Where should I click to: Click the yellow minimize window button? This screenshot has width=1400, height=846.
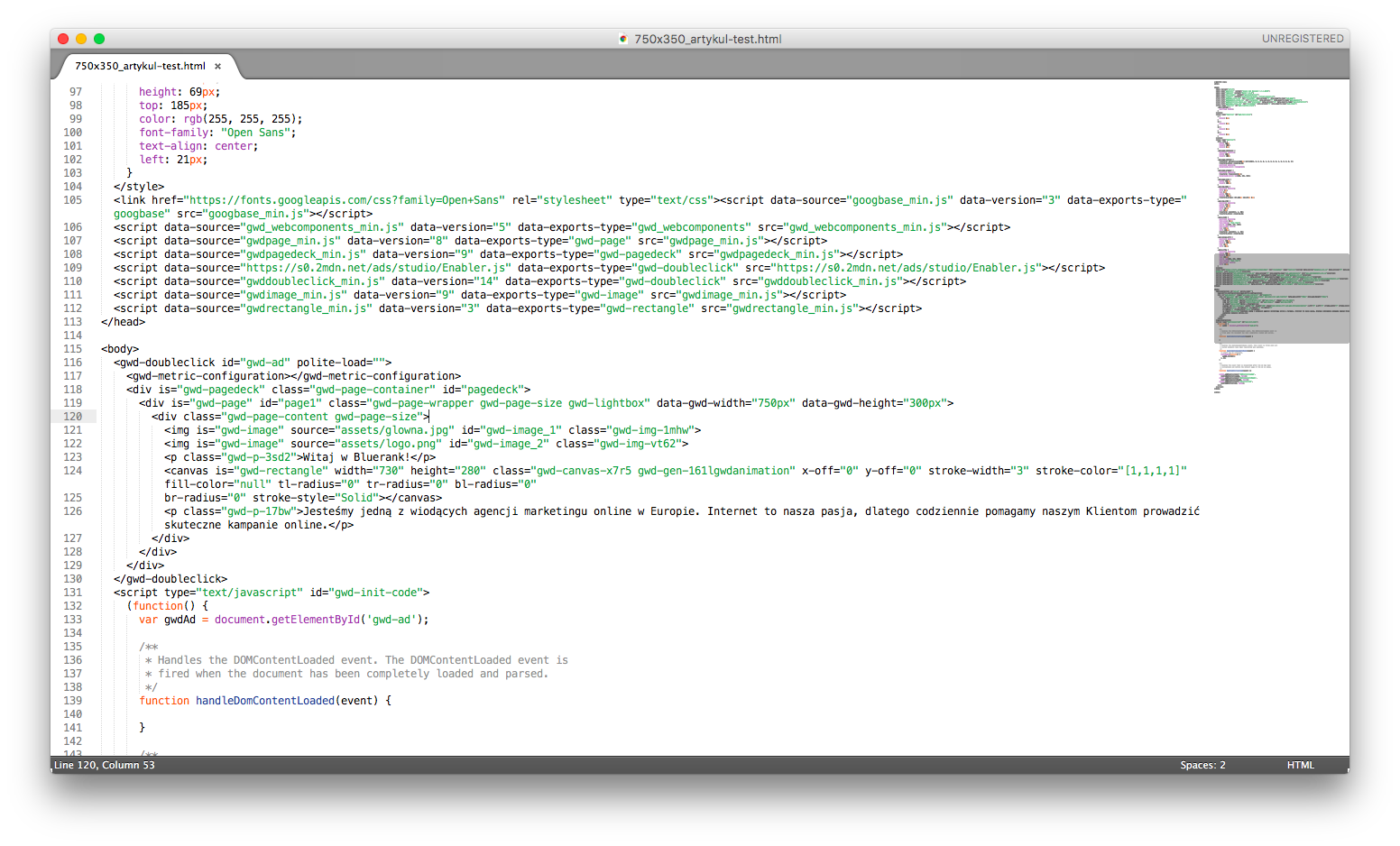(x=81, y=39)
